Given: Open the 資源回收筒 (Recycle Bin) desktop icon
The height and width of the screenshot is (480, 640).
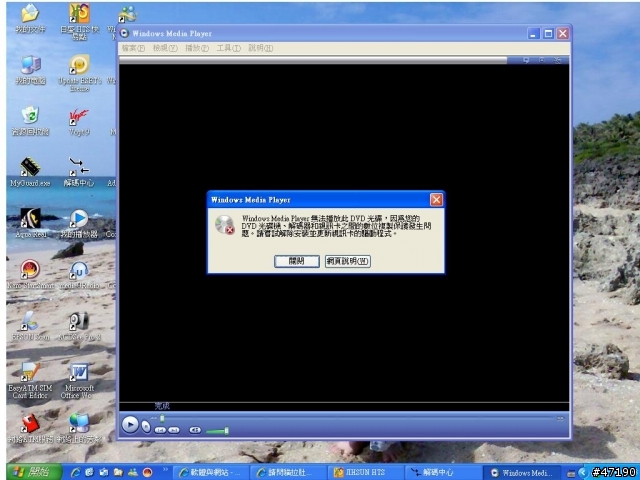Looking at the screenshot, I should tap(30, 121).
